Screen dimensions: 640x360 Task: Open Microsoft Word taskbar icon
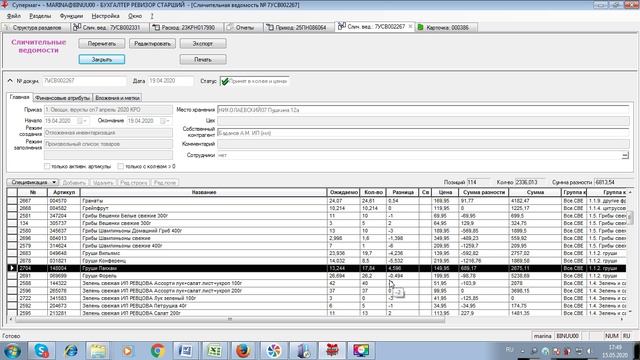[x=186, y=351]
